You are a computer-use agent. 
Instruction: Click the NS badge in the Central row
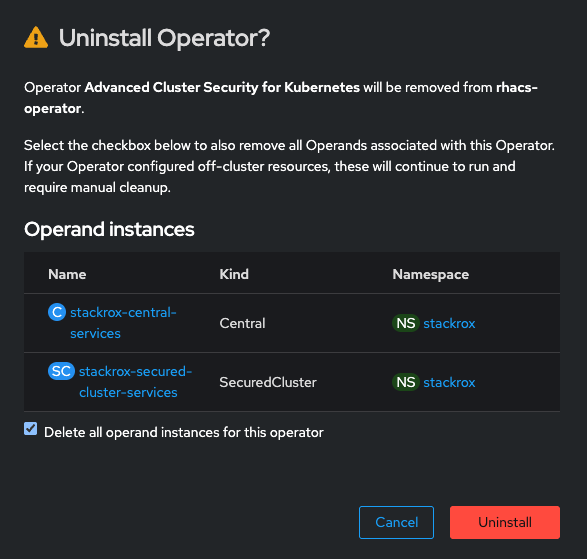click(405, 323)
